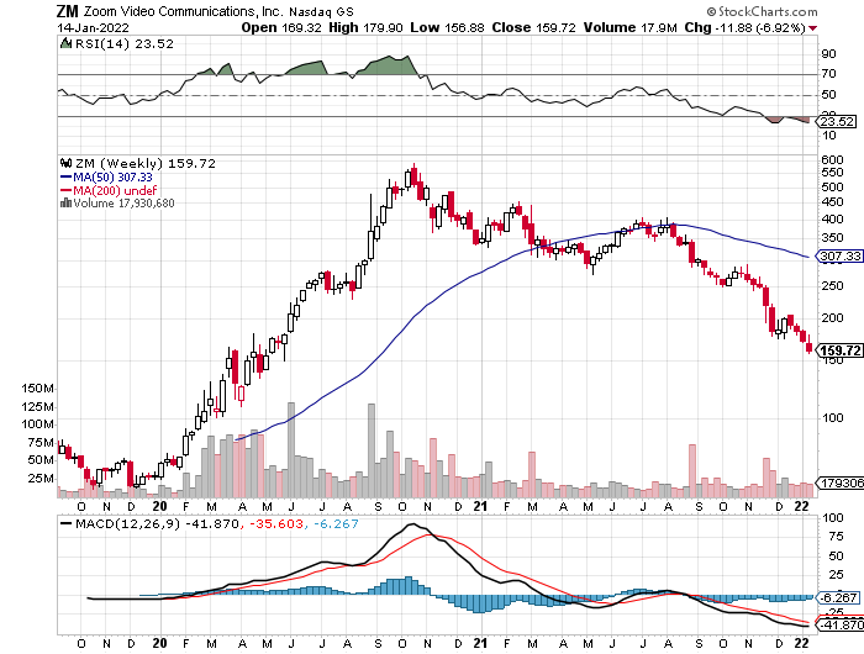Image resolution: width=864 pixels, height=654 pixels.
Task: Click the red down-arrow change indicator
Action: [x=813, y=29]
